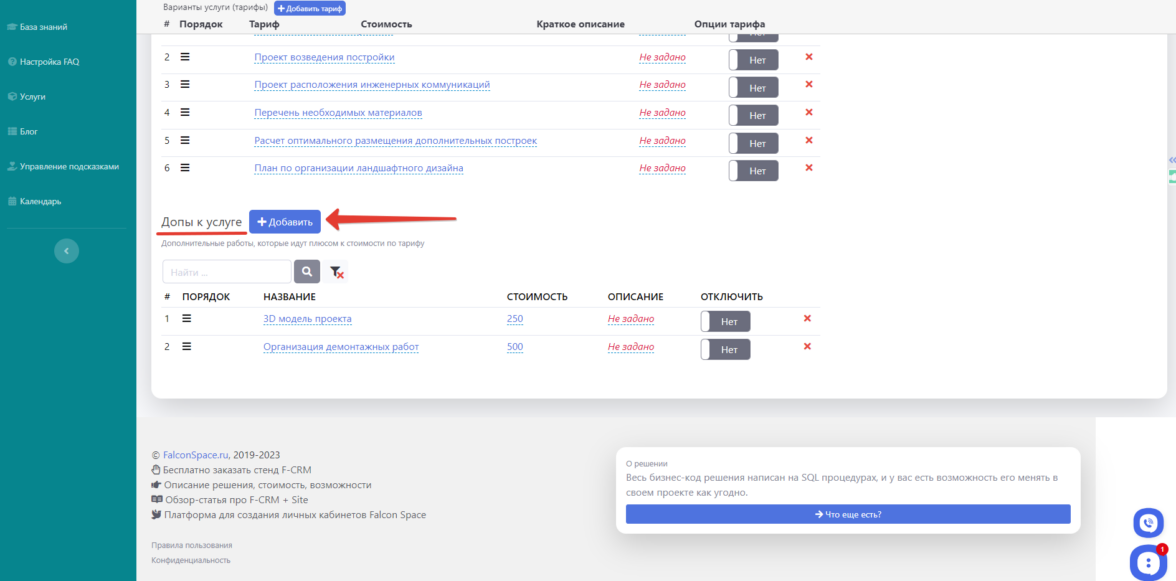
Task: Click the phone call widget icon
Action: click(1148, 522)
